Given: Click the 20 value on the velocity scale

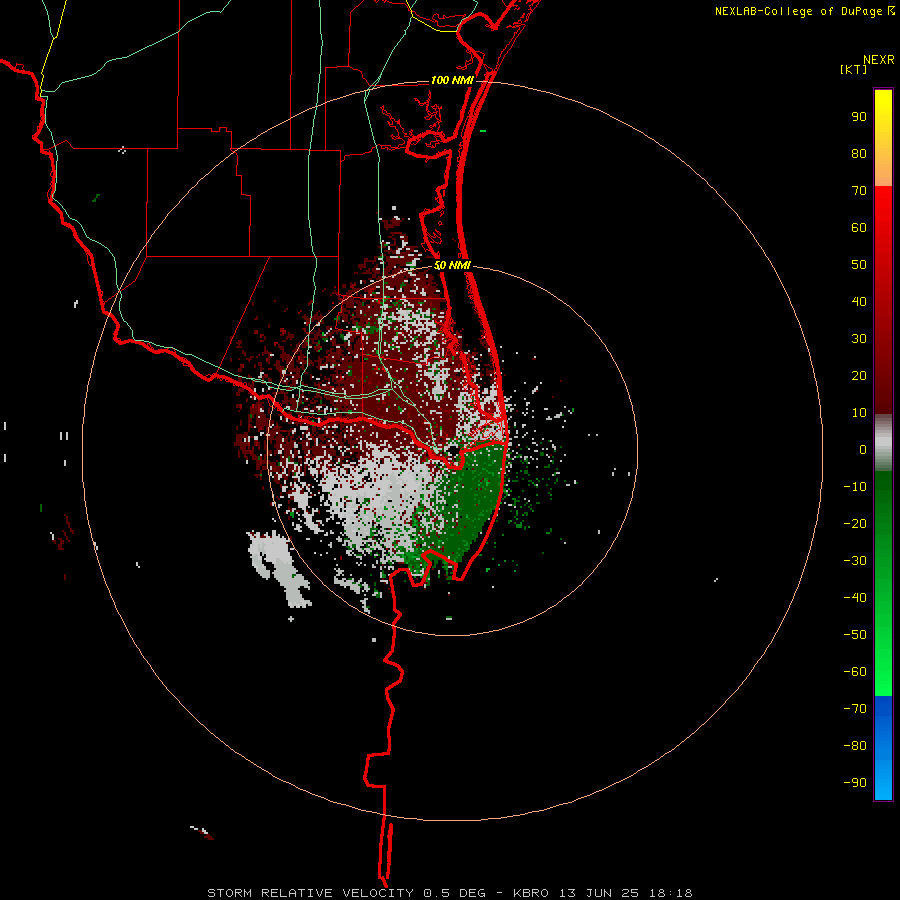Looking at the screenshot, I should click(859, 376).
